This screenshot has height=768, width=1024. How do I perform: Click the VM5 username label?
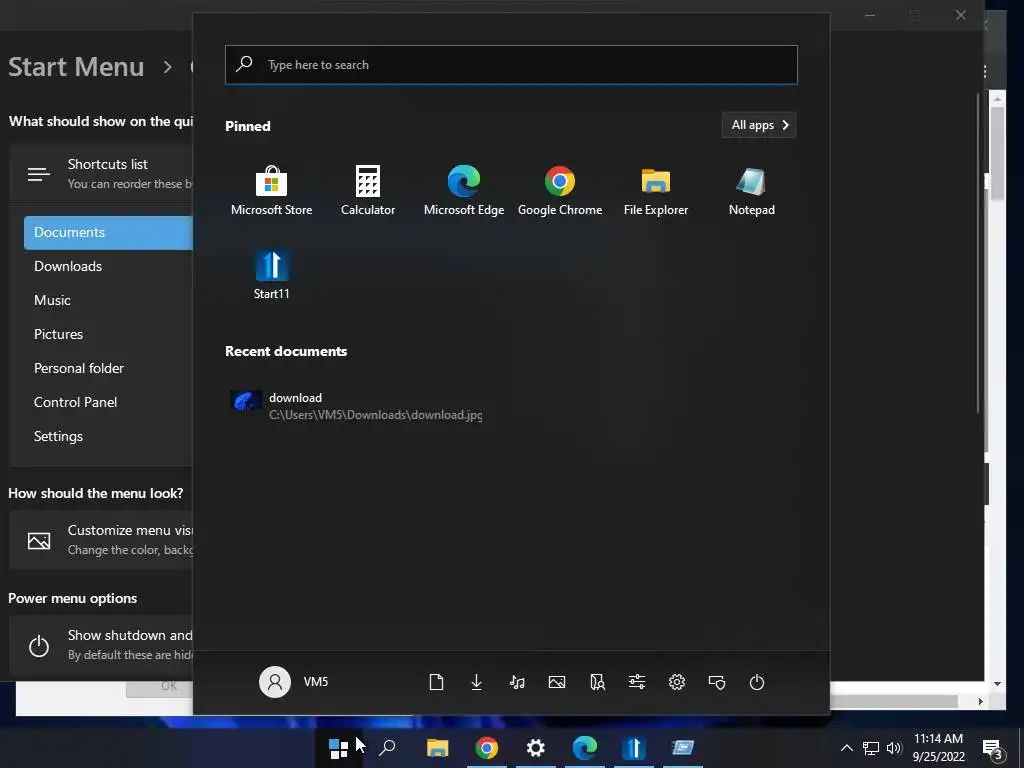(x=315, y=682)
